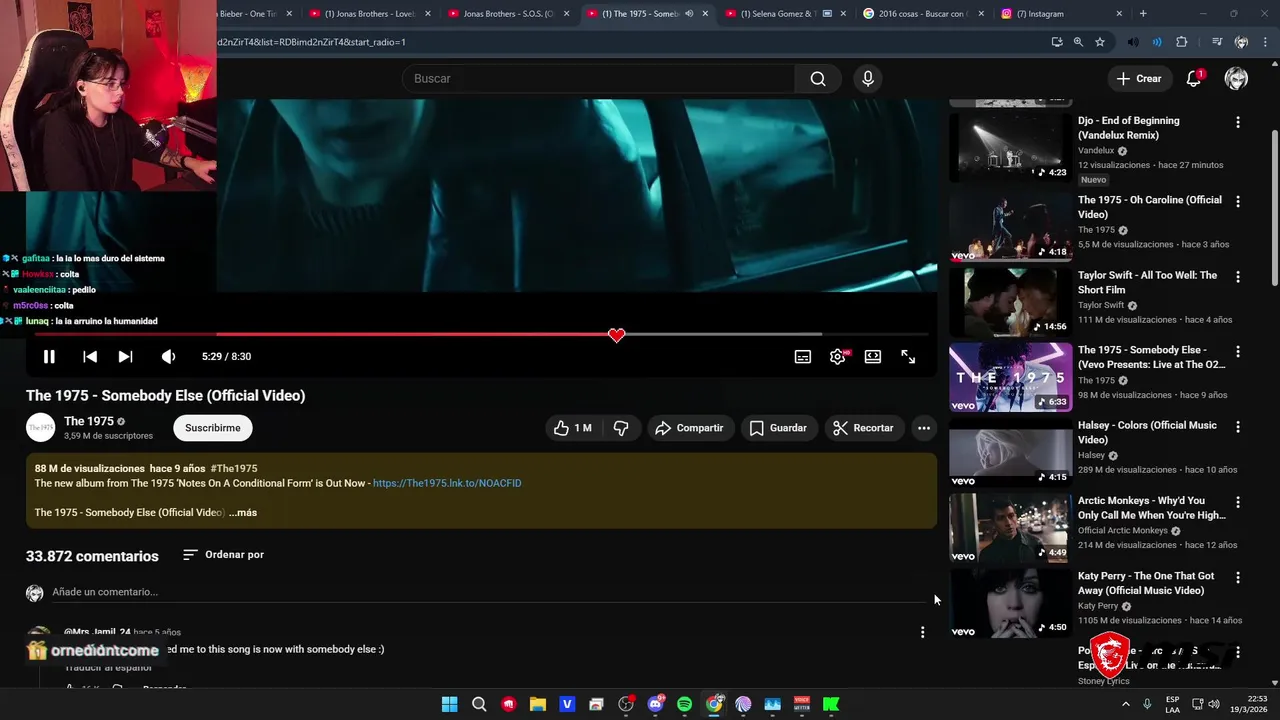Open the video player settings gear

[x=838, y=356]
